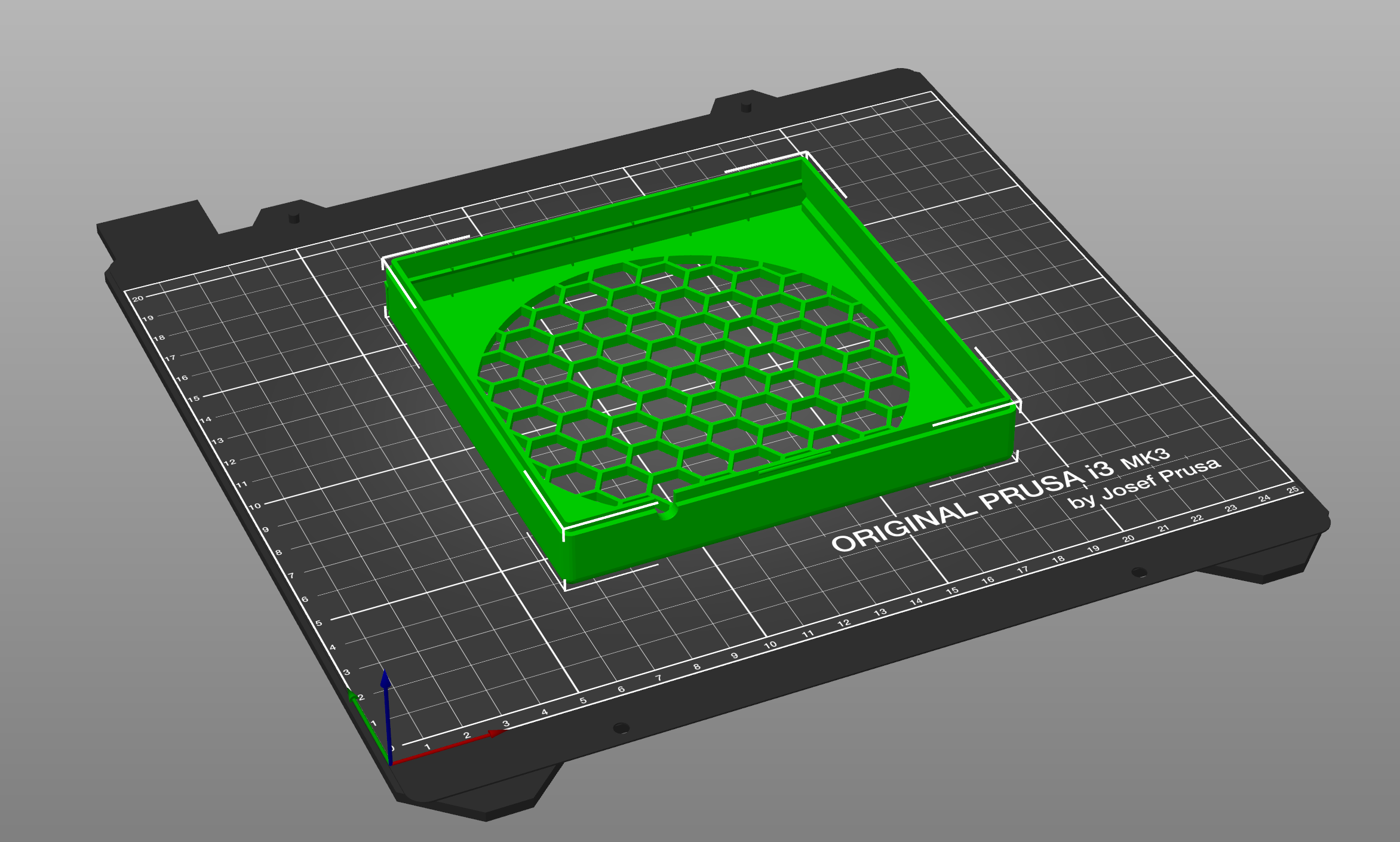The width and height of the screenshot is (1400, 842).
Task: Click the screw hole on bed's right edge
Action: 1138,572
